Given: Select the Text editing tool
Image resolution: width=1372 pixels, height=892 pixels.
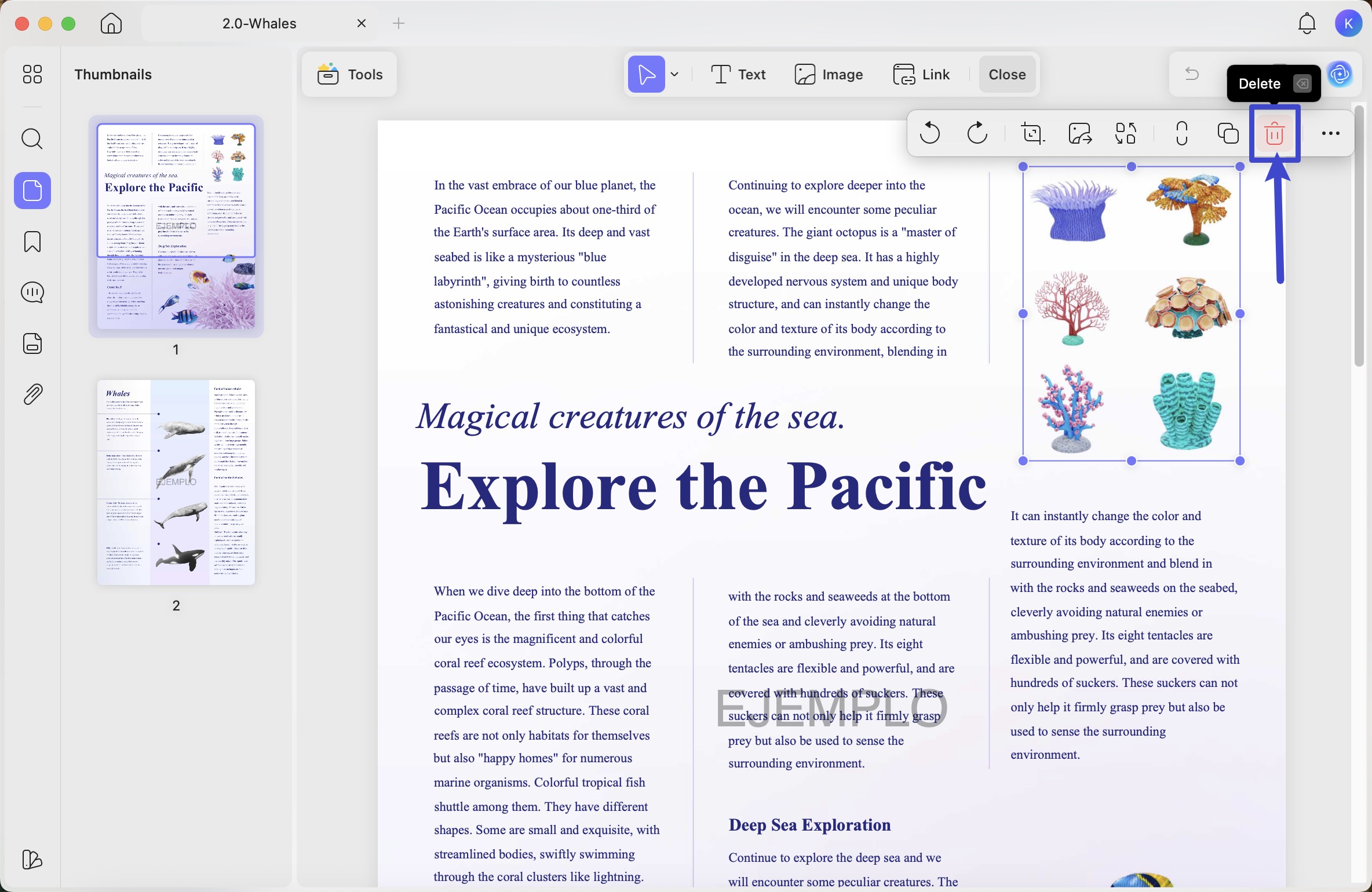Looking at the screenshot, I should (738, 74).
